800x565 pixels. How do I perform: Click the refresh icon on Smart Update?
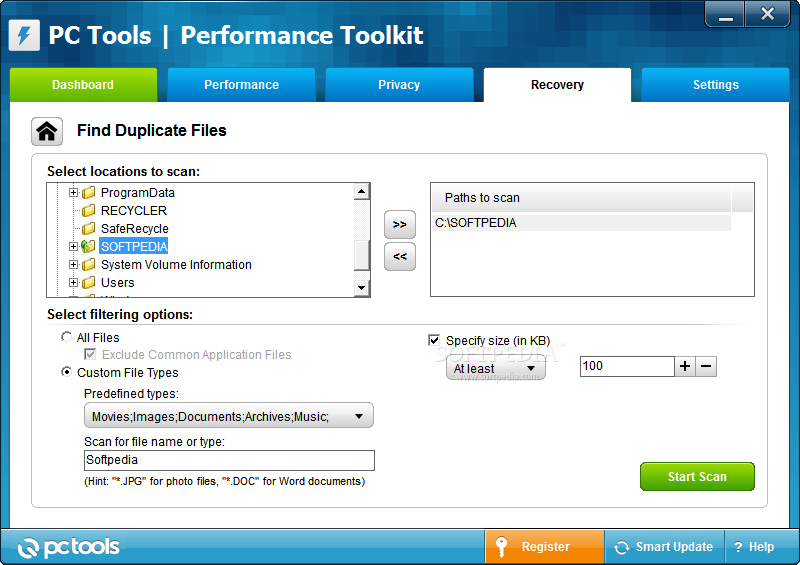click(x=621, y=547)
